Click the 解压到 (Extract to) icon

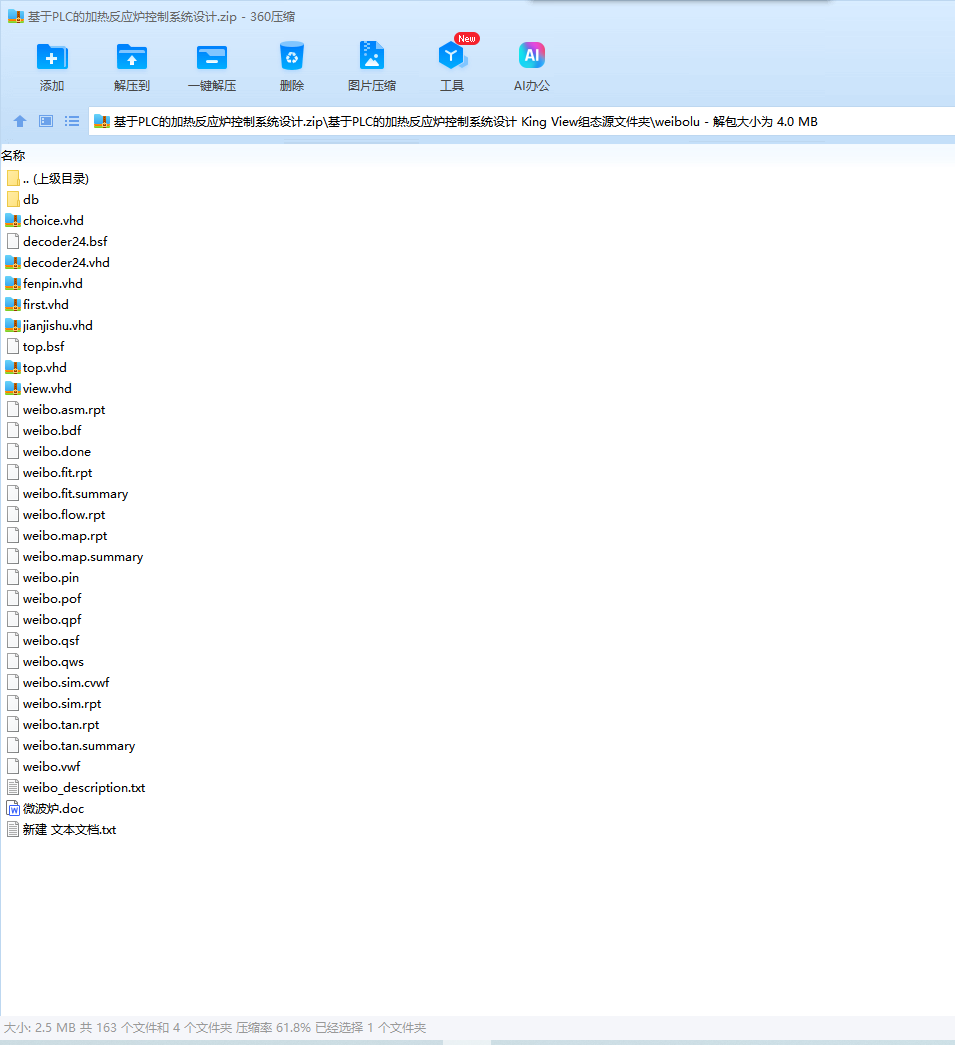(131, 57)
